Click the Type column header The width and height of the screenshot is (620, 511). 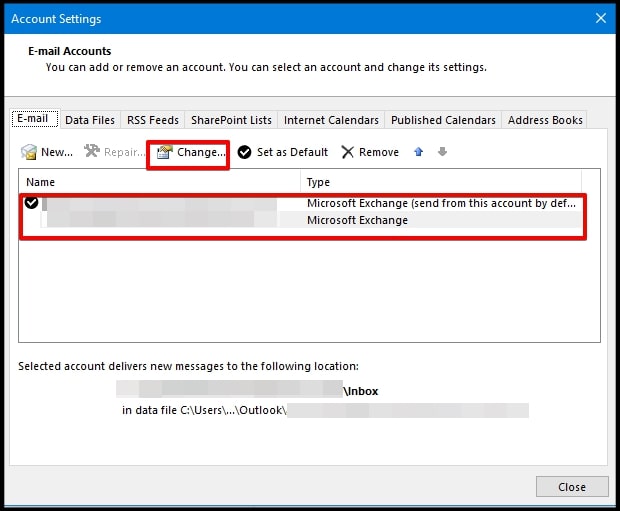point(440,182)
